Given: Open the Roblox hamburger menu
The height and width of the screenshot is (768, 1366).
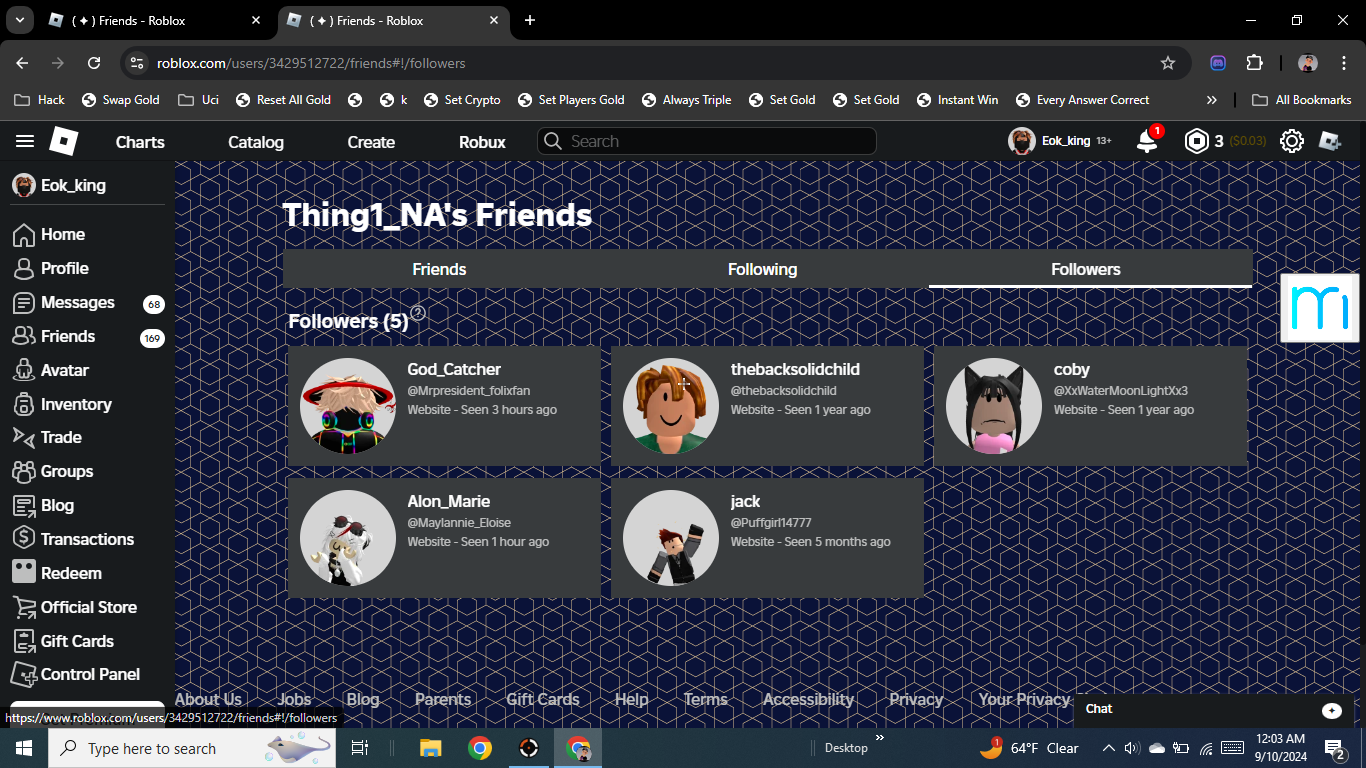Looking at the screenshot, I should point(25,142).
